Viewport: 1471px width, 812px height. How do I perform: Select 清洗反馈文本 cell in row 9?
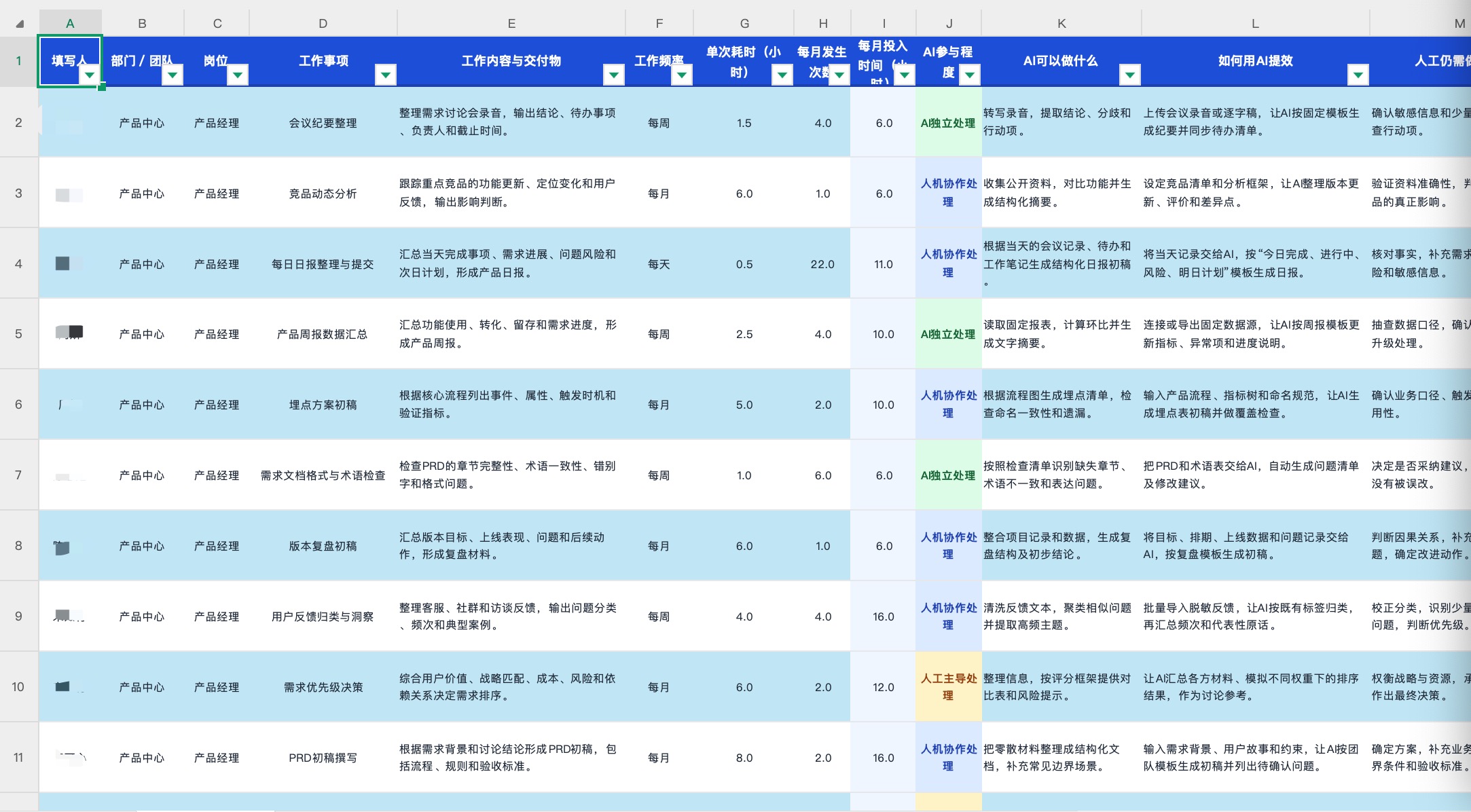pos(1061,616)
